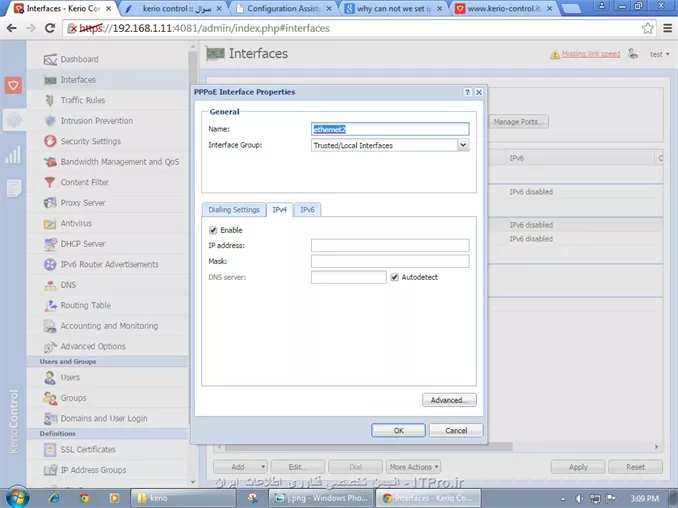The height and width of the screenshot is (508, 678).
Task: Open Proxy Server icon
Action: click(50, 203)
